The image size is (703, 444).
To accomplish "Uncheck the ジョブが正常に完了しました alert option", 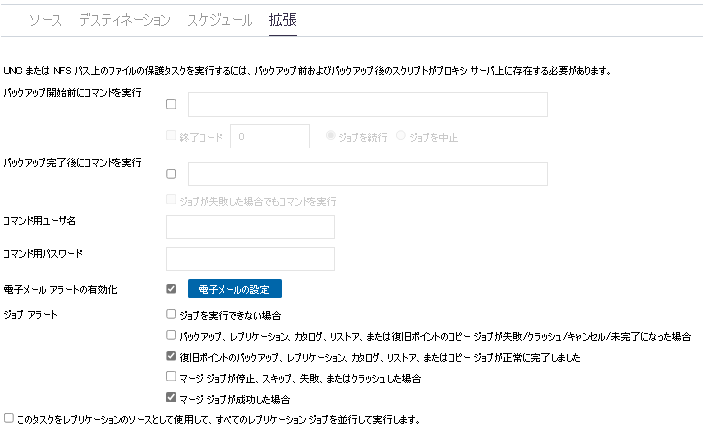I will 171,356.
